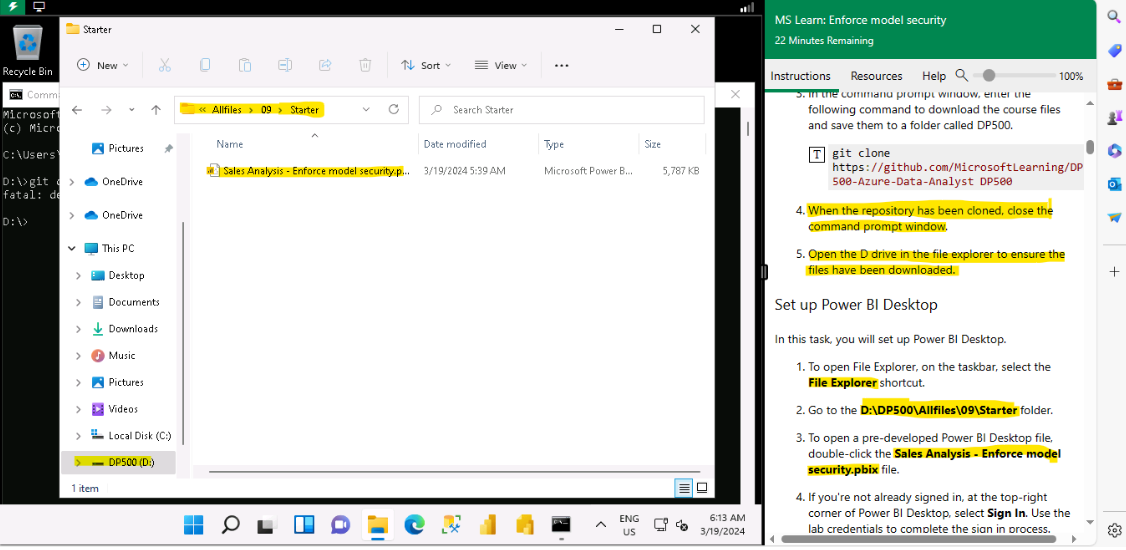Go back with the left arrow button
Viewport: 1126px width, 550px height.
point(77,110)
